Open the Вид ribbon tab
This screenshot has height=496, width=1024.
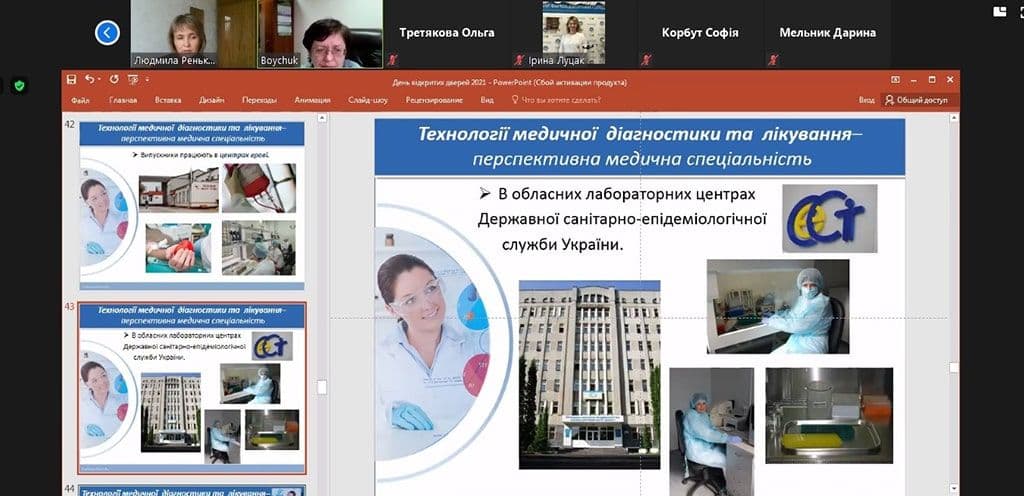pos(487,101)
